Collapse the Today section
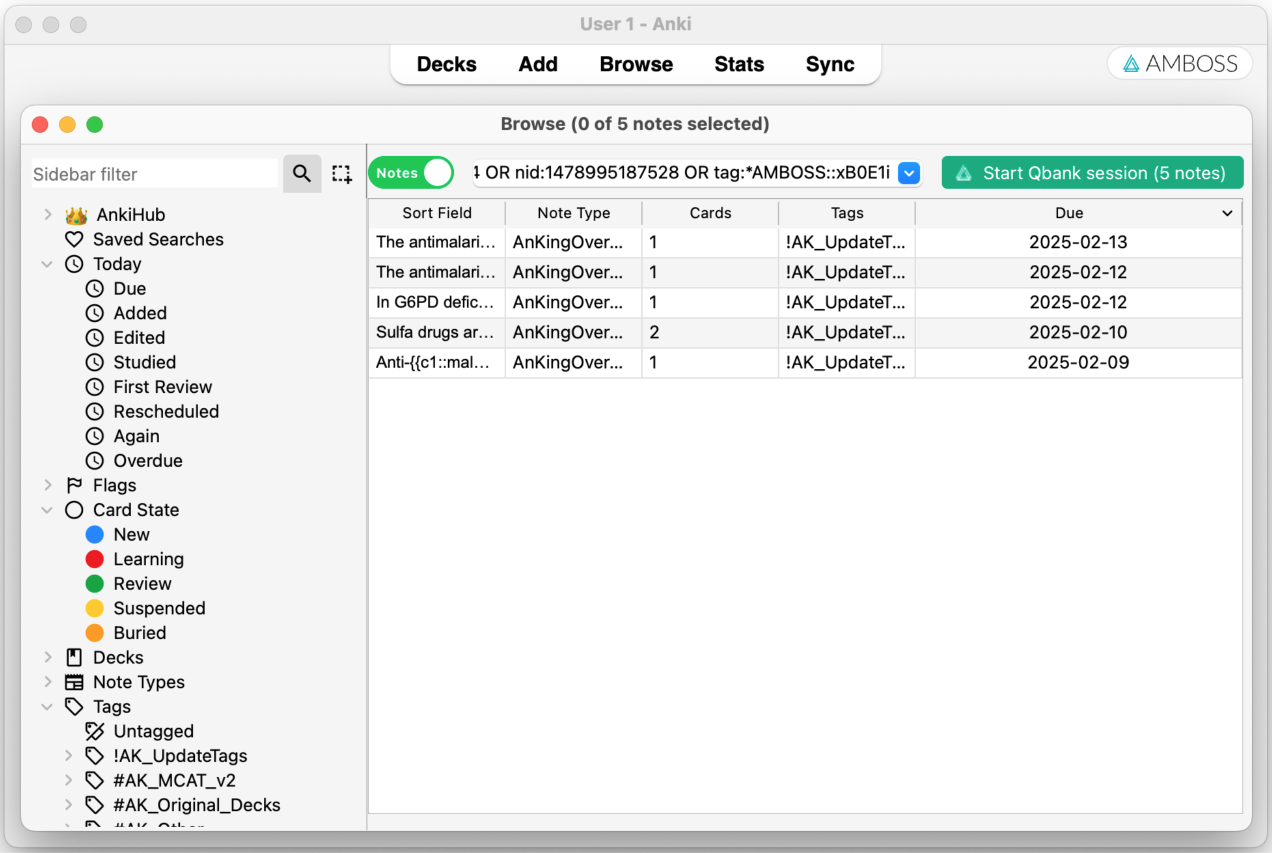 (x=48, y=264)
